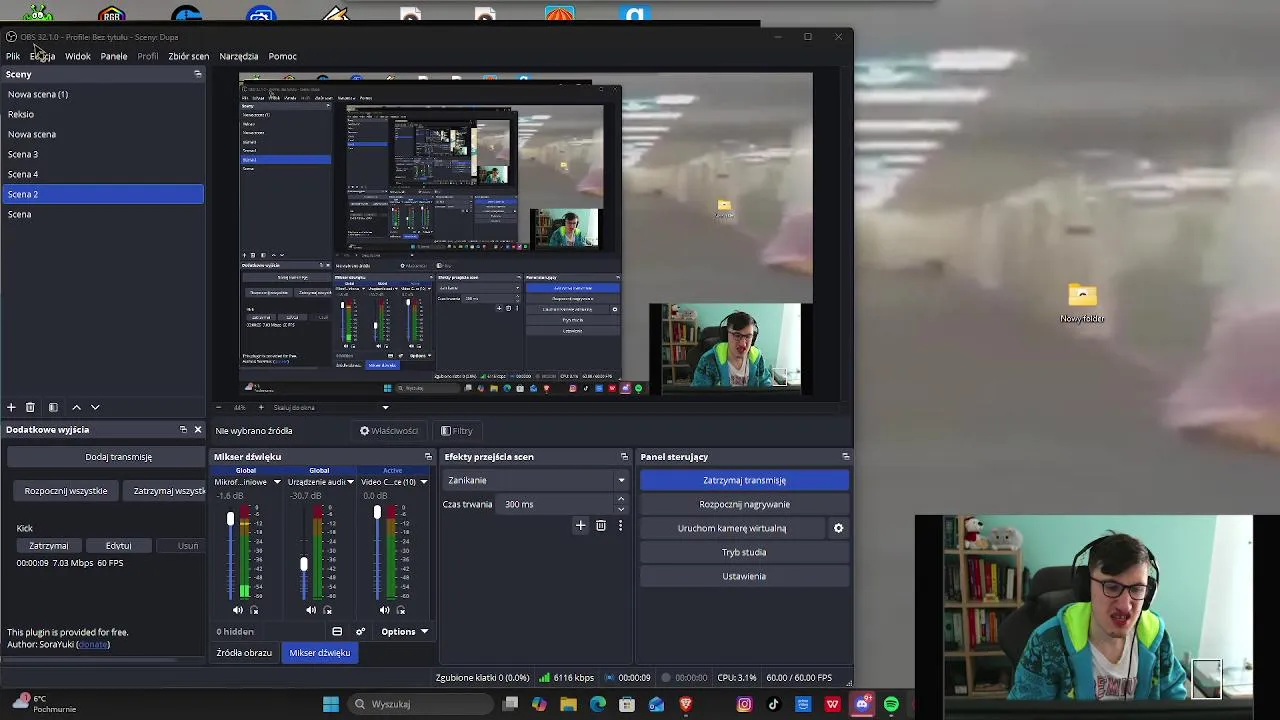Select Scena 3 in scenes list
This screenshot has height=720, width=1280.
(102, 154)
